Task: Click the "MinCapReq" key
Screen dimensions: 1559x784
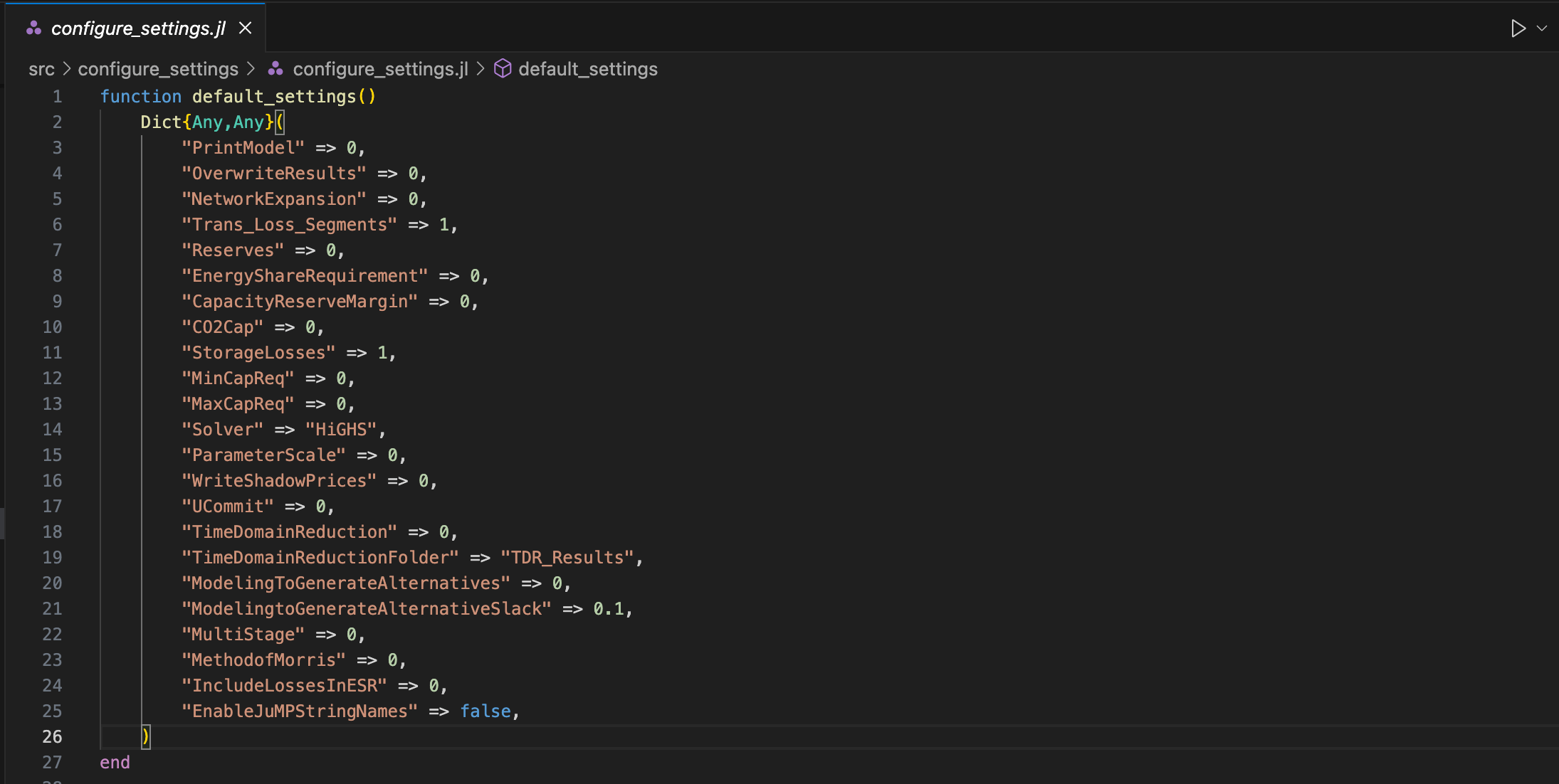Action: tap(238, 378)
